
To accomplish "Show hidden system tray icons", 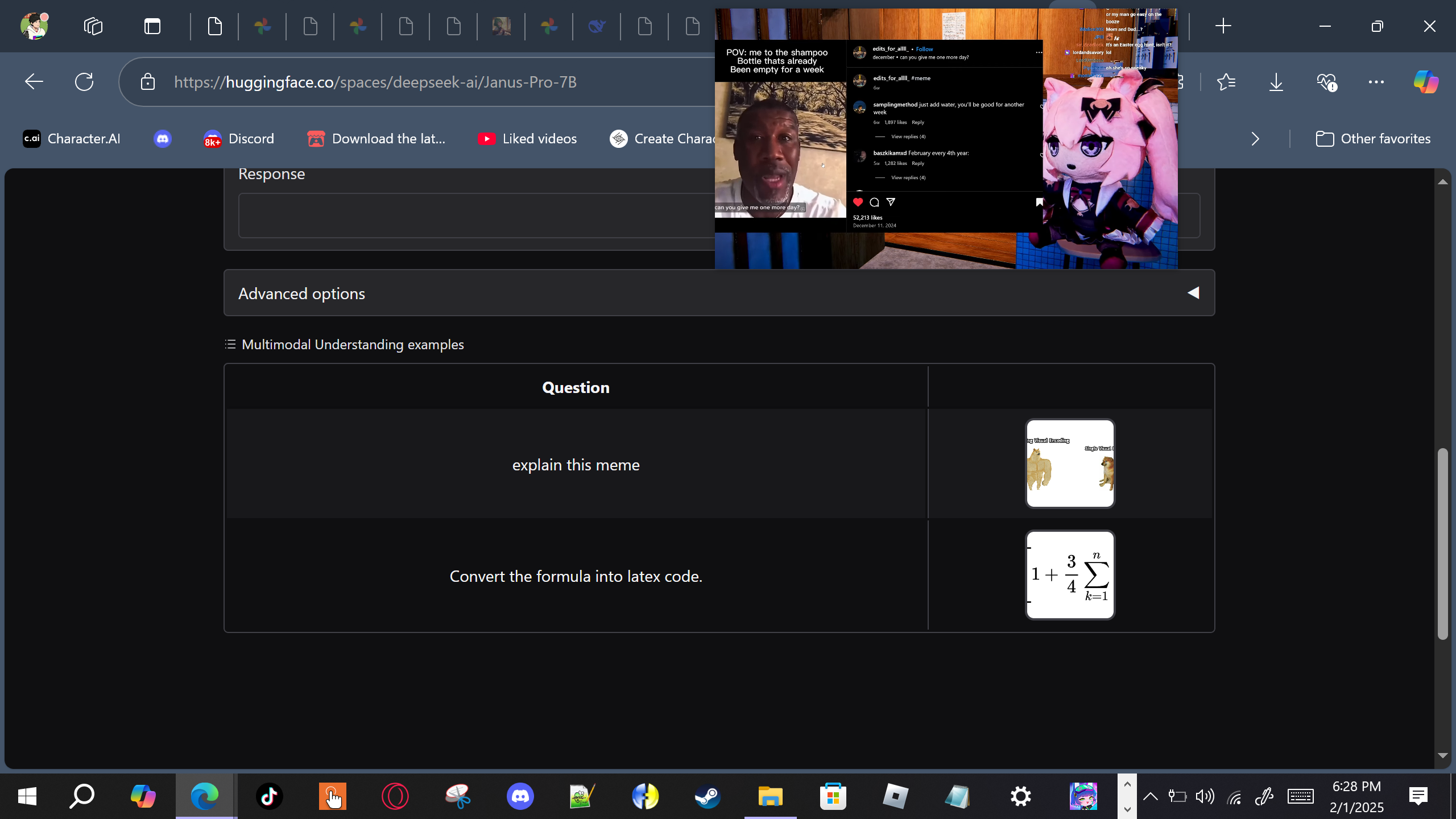I will 1150,796.
